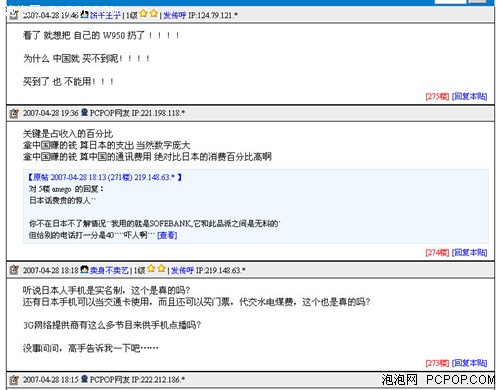Click the second gold star after 卖身不卖艺's 1级
Image resolution: width=500 pixels, height=390 pixels.
pos(161,268)
